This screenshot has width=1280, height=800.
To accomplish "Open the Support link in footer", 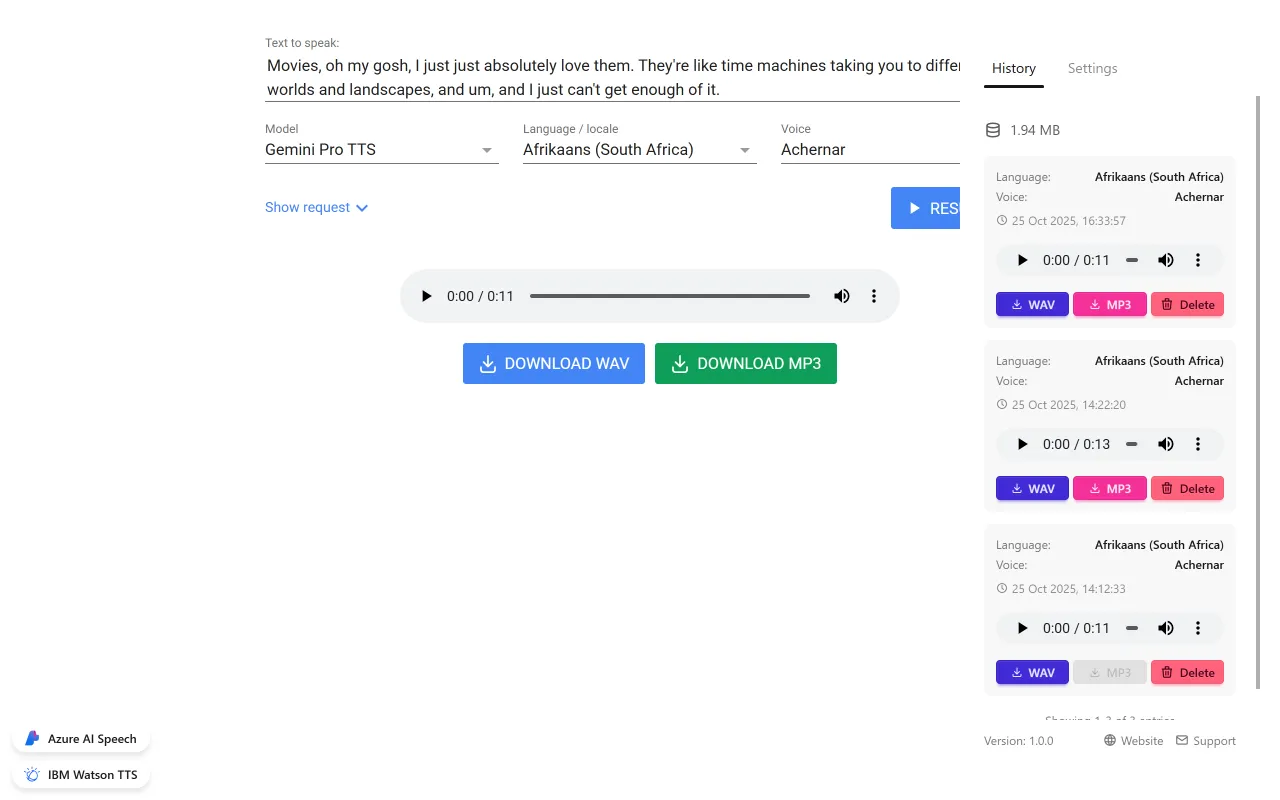I will pyautogui.click(x=1205, y=741).
